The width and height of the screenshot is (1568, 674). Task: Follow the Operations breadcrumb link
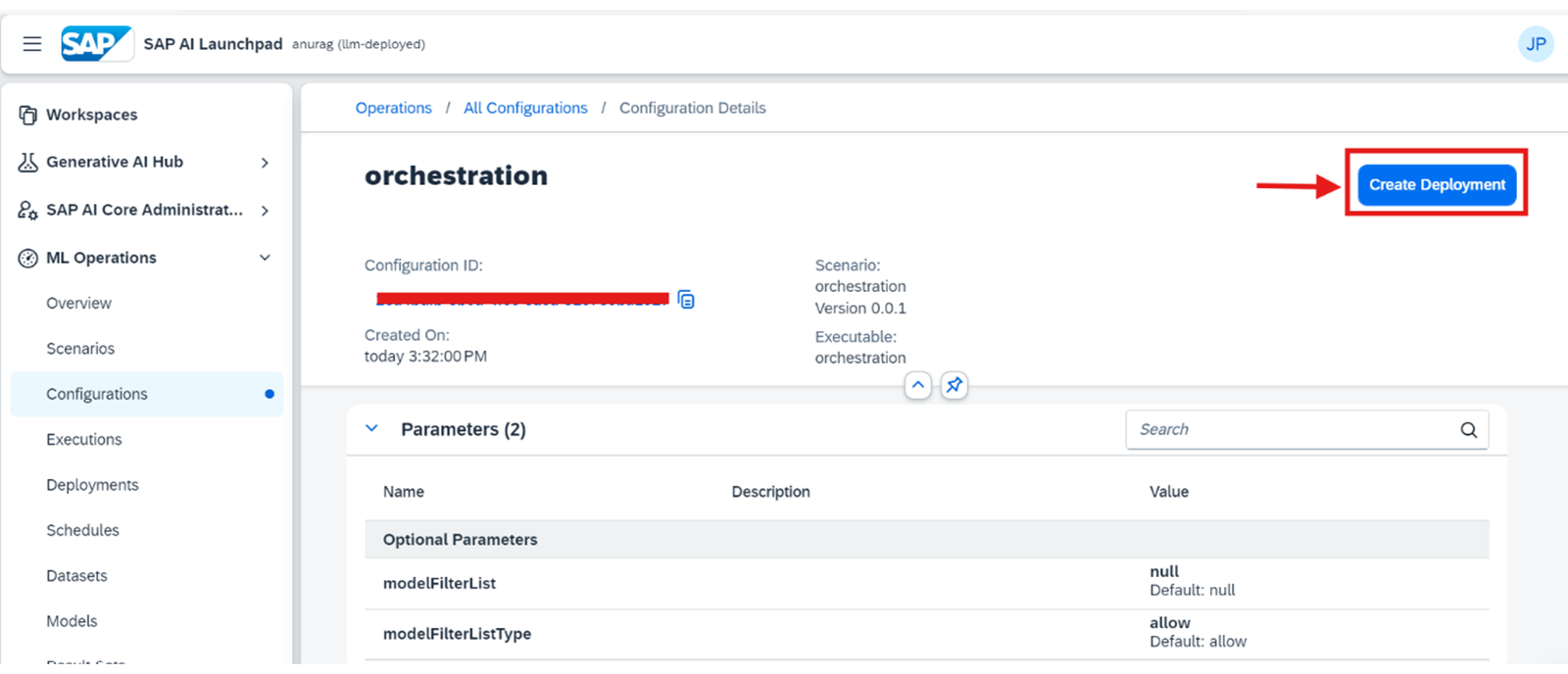click(393, 108)
